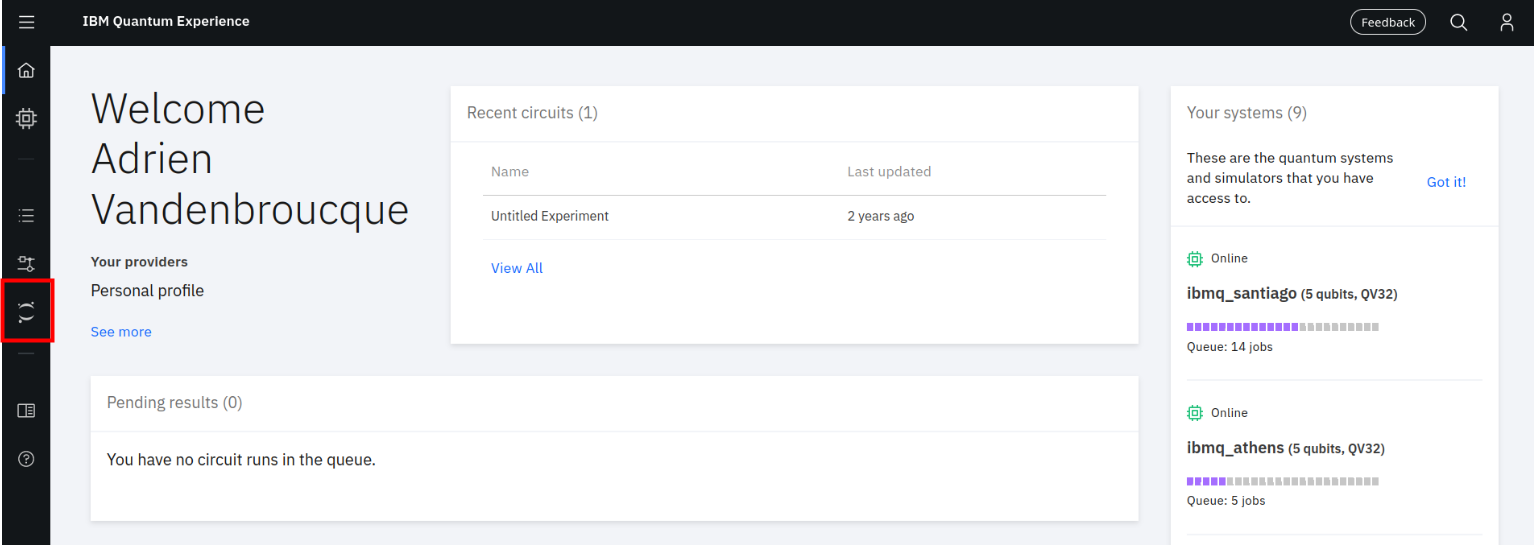Click the Last updated column header
Viewport: 1535px width, 547px height.
coord(889,172)
